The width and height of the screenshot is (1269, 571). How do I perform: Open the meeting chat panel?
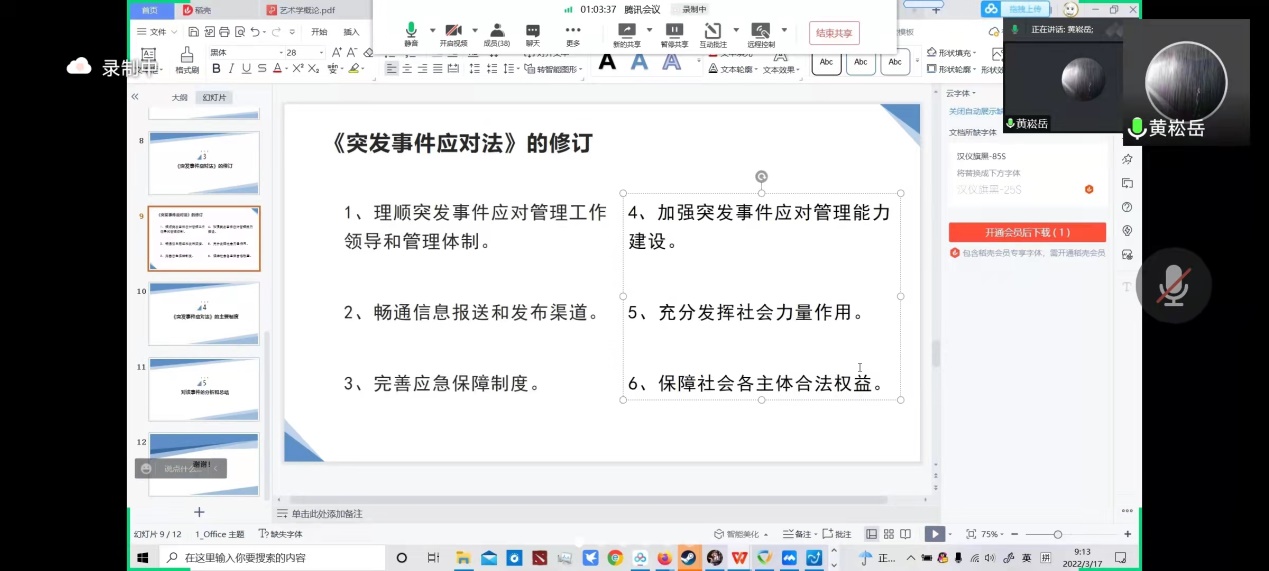533,32
